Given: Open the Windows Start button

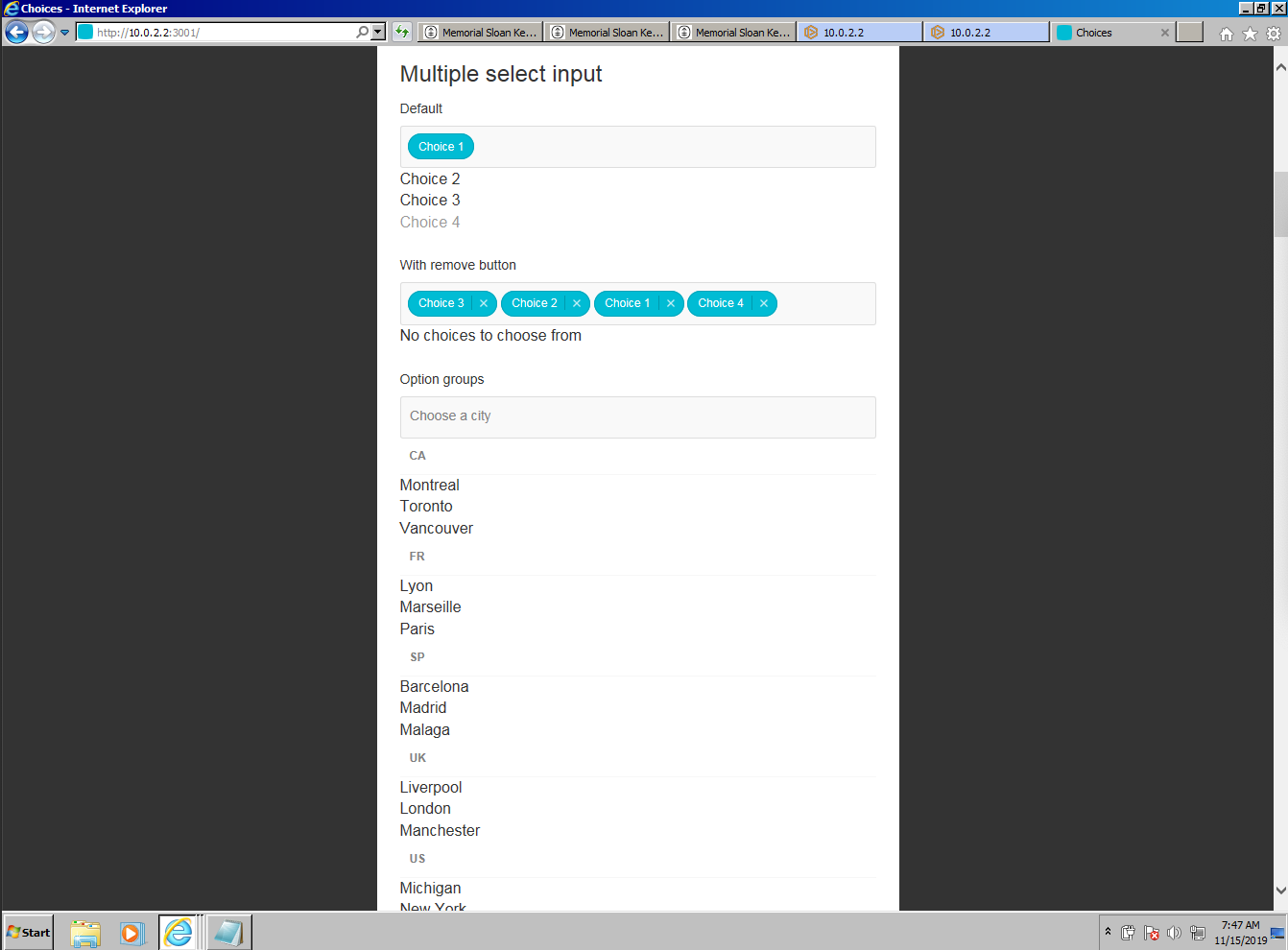Looking at the screenshot, I should point(28,932).
